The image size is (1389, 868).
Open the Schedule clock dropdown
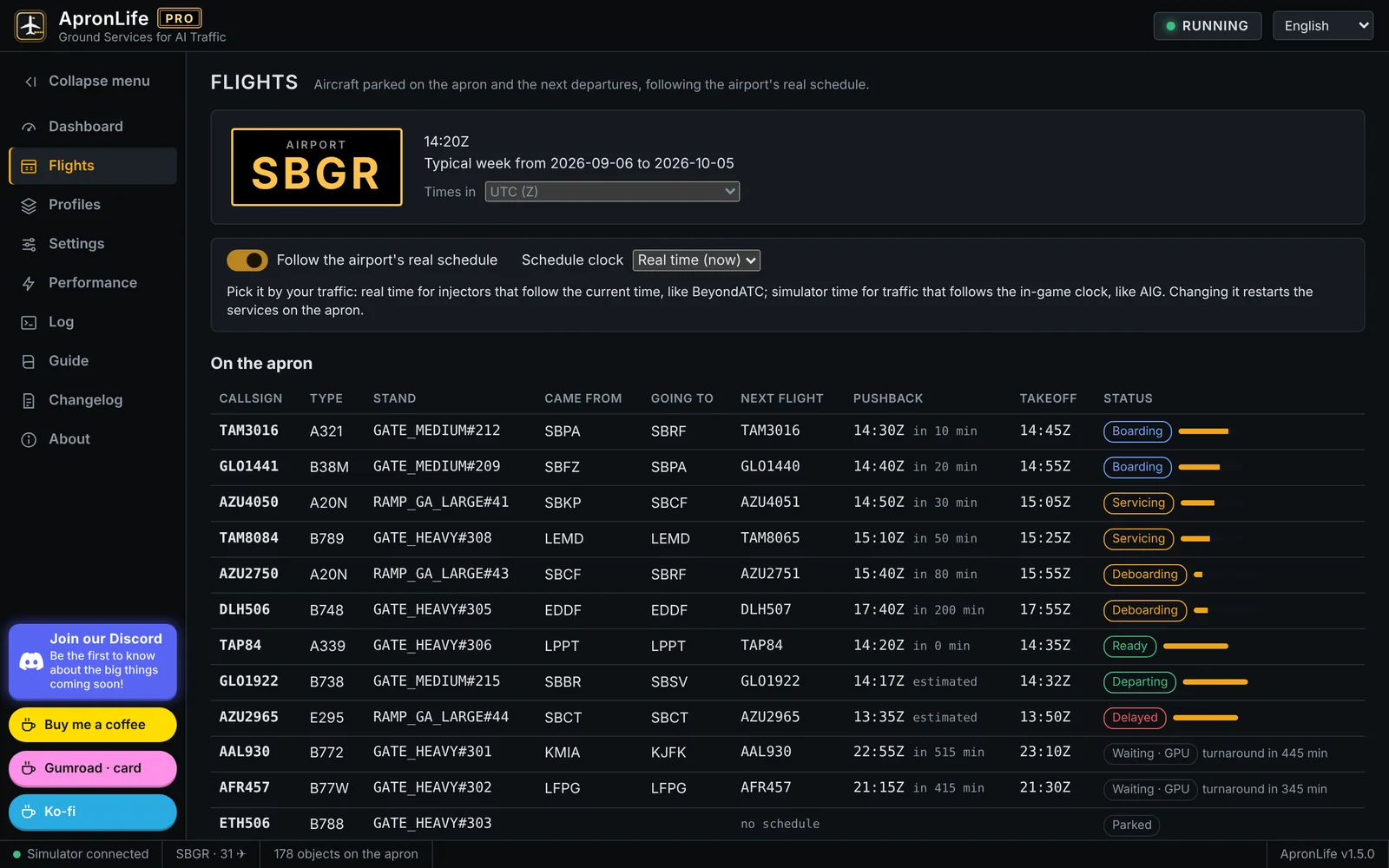[x=696, y=260]
